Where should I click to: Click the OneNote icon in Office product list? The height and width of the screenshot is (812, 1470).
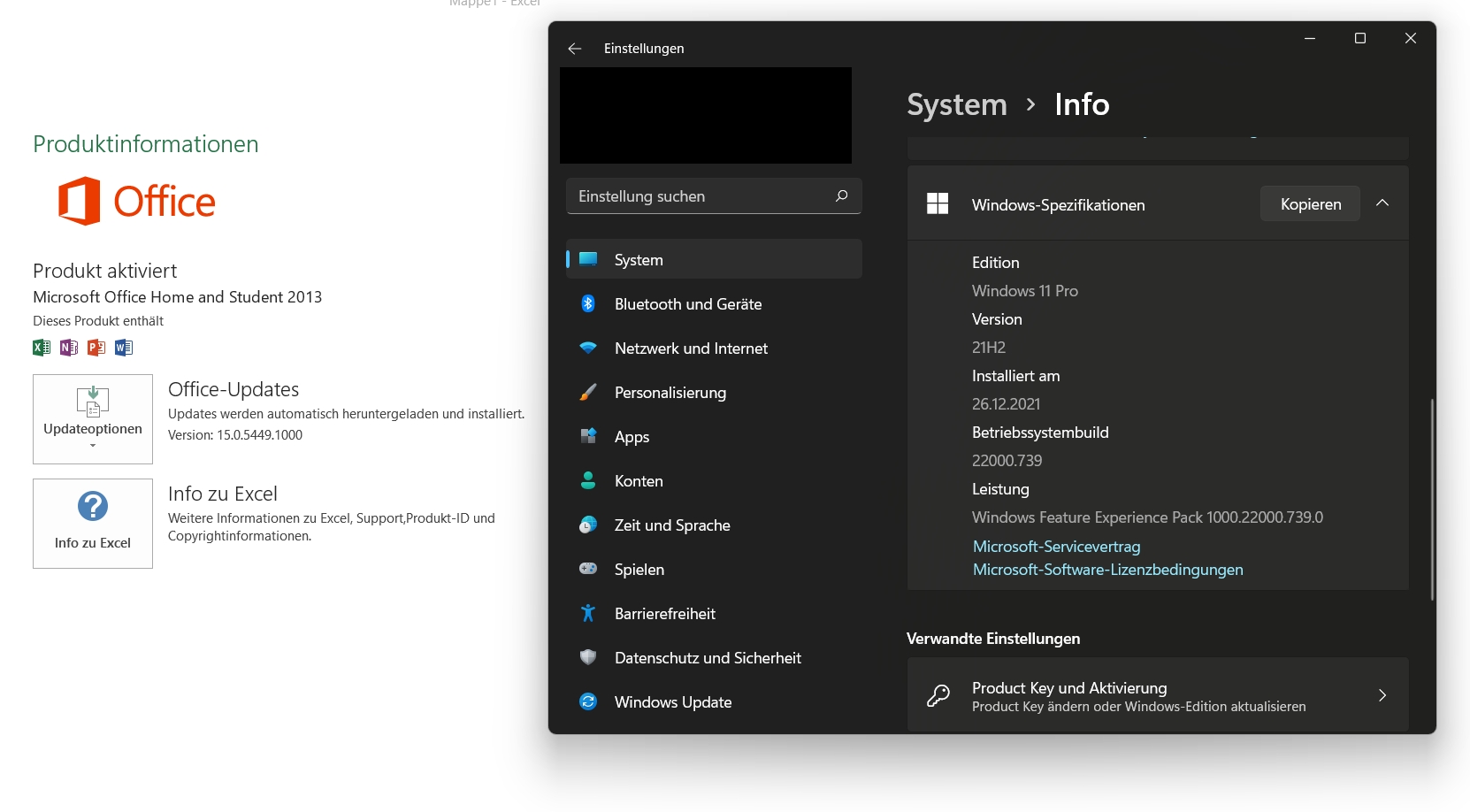coord(69,348)
